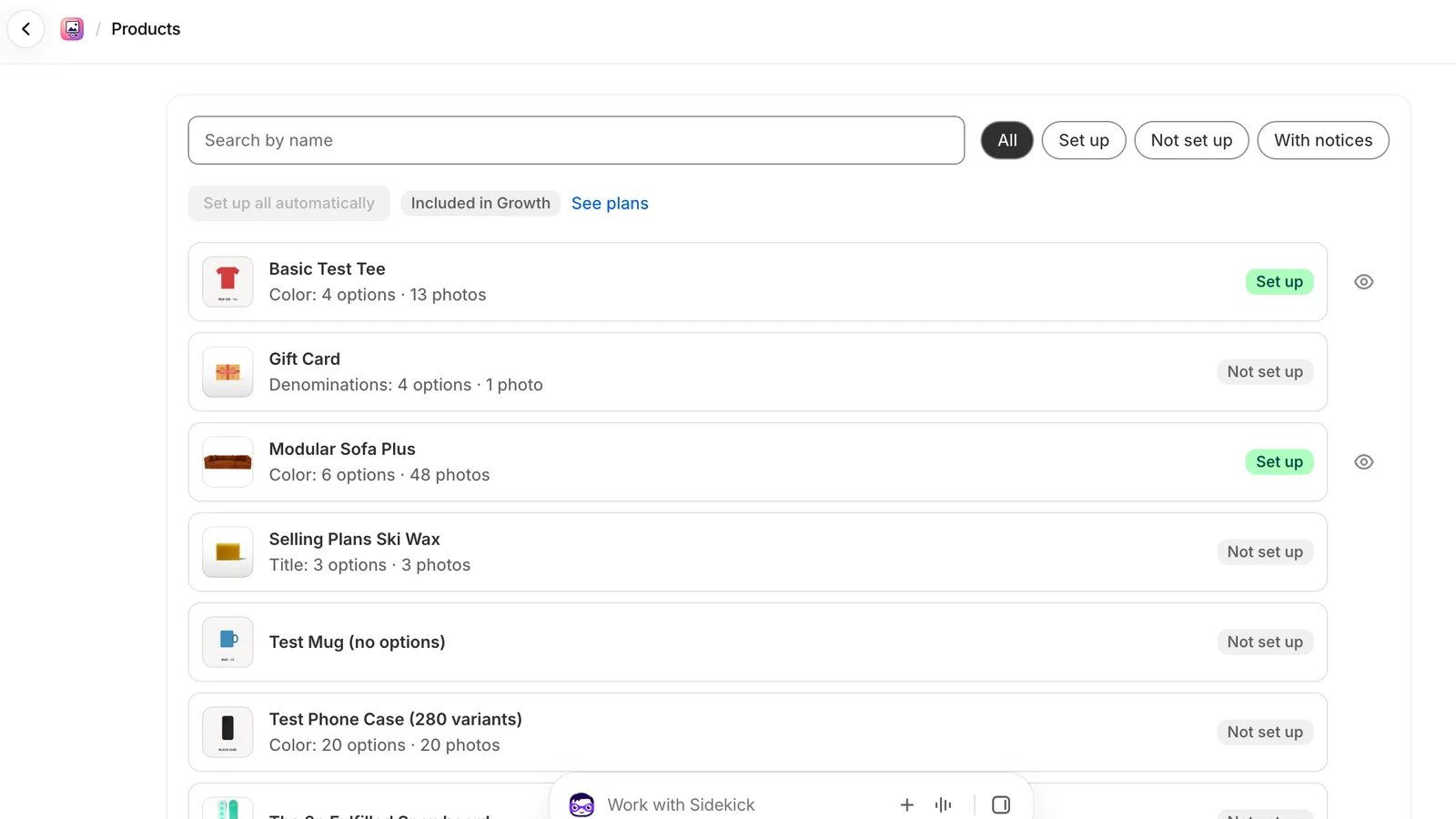
Task: Open Test Mug (no options) name
Action: 358,642
